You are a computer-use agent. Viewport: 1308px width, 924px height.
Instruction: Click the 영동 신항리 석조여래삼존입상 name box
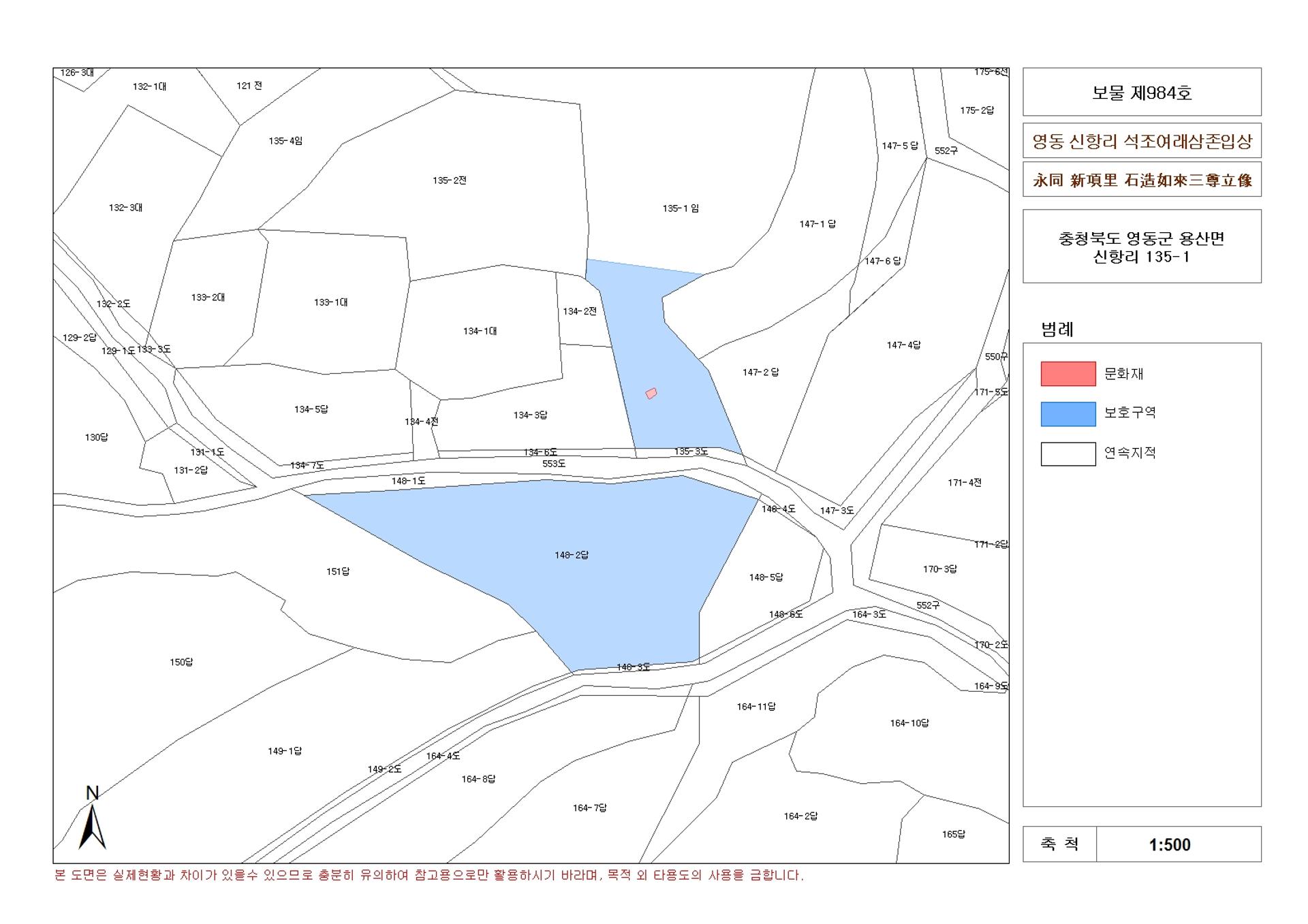point(1142,141)
